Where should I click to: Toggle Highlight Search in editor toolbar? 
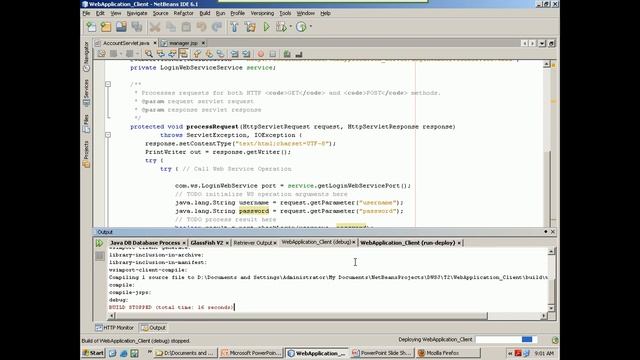(x=183, y=54)
